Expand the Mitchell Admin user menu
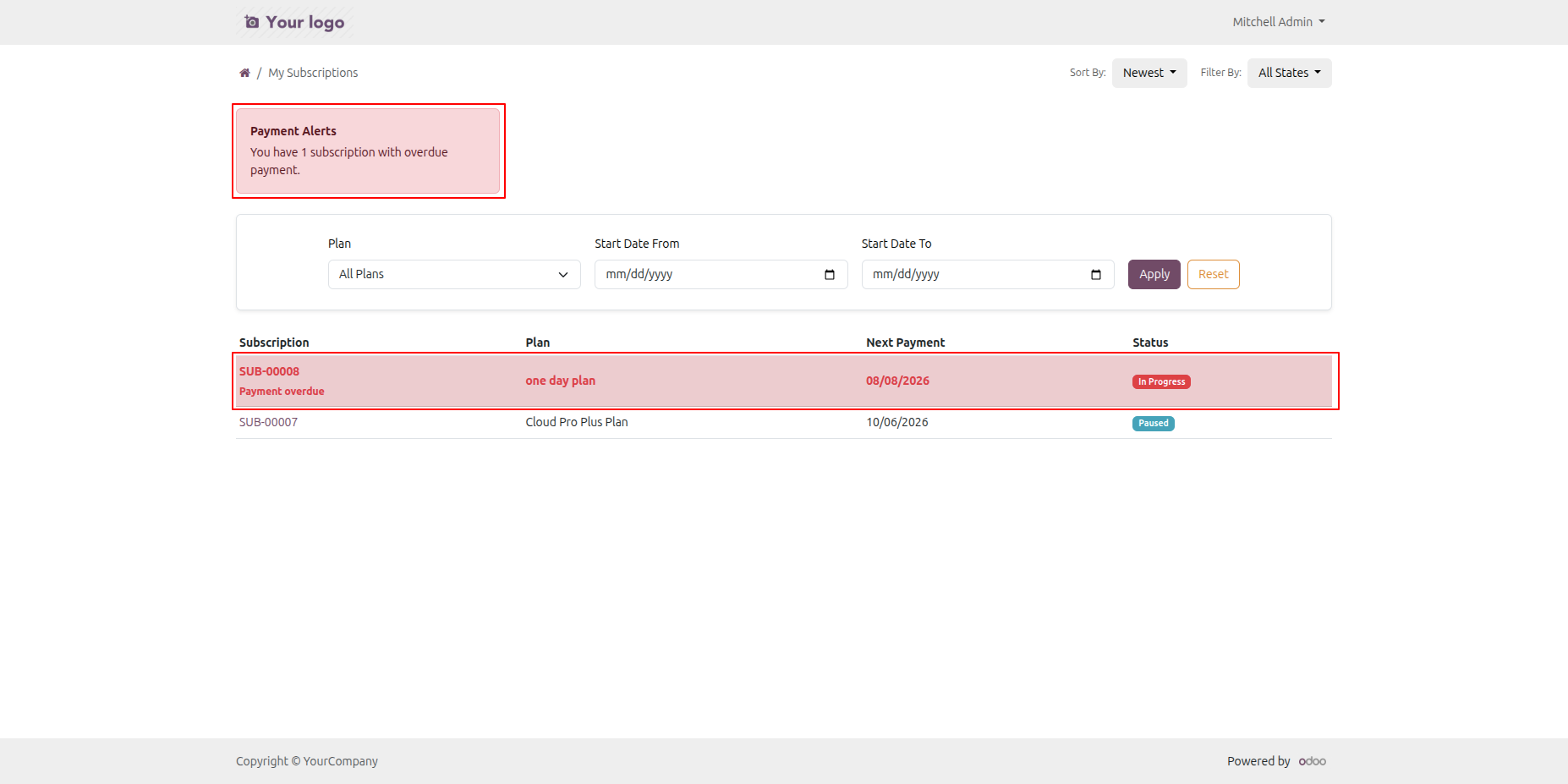The image size is (1568, 784). [x=1278, y=22]
